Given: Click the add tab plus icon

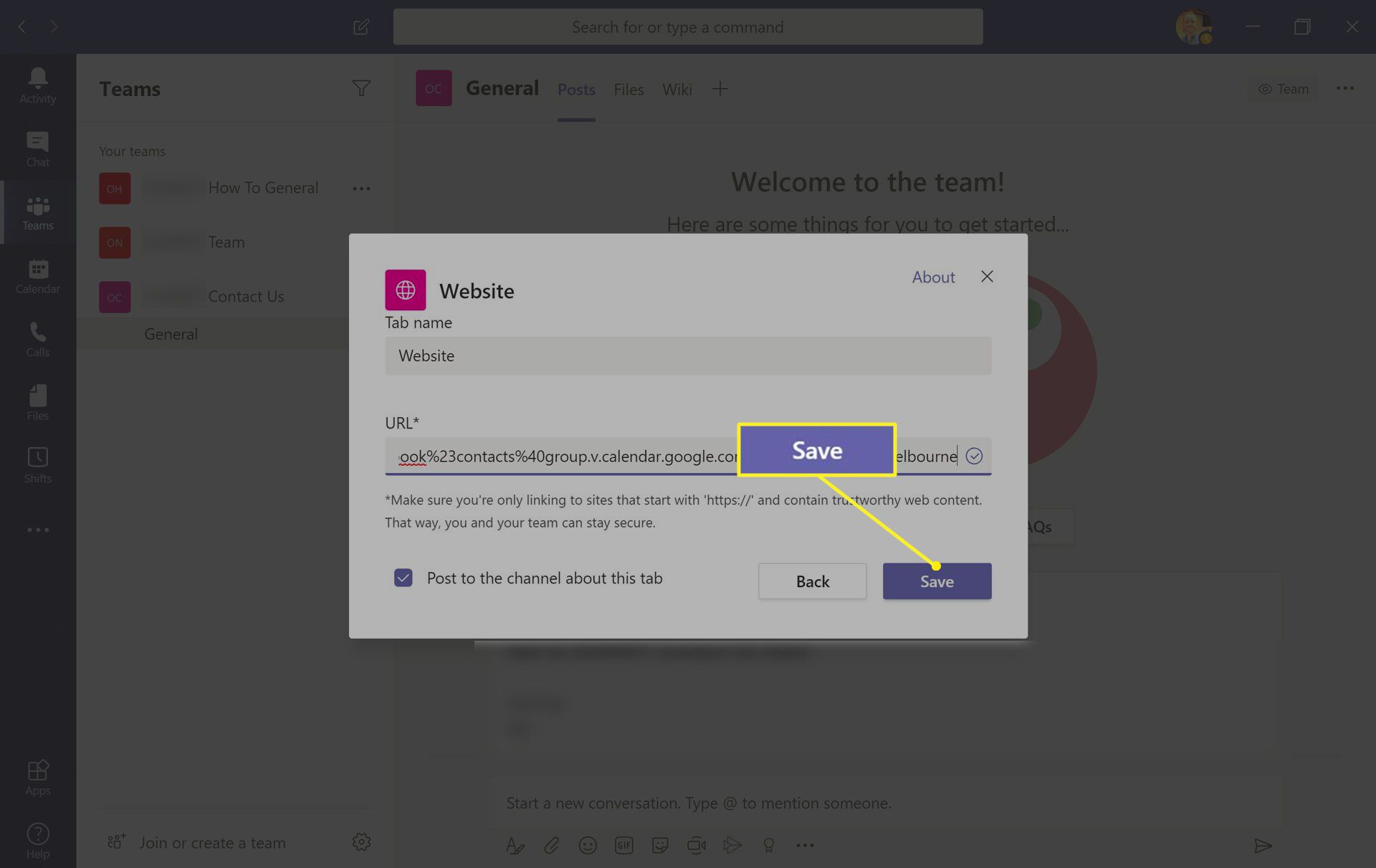Looking at the screenshot, I should click(x=719, y=88).
